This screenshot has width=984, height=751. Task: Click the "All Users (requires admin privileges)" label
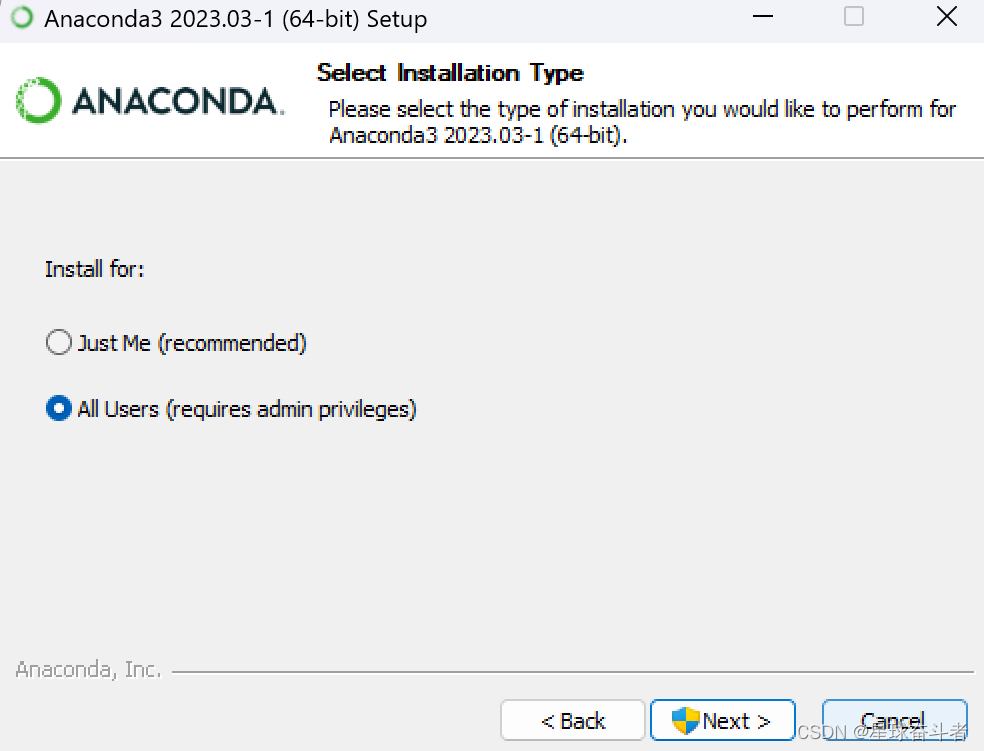247,409
